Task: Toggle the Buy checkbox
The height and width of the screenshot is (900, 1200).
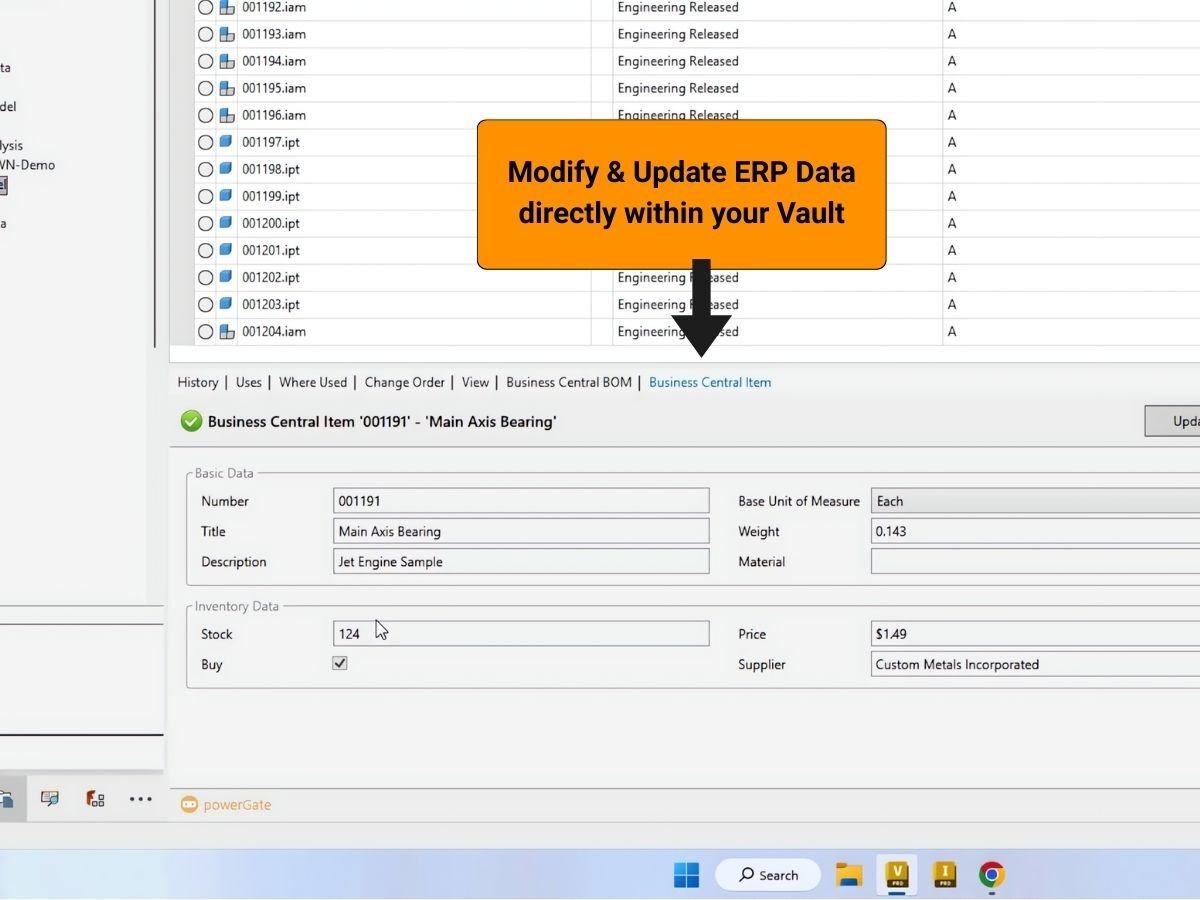Action: pyautogui.click(x=340, y=663)
